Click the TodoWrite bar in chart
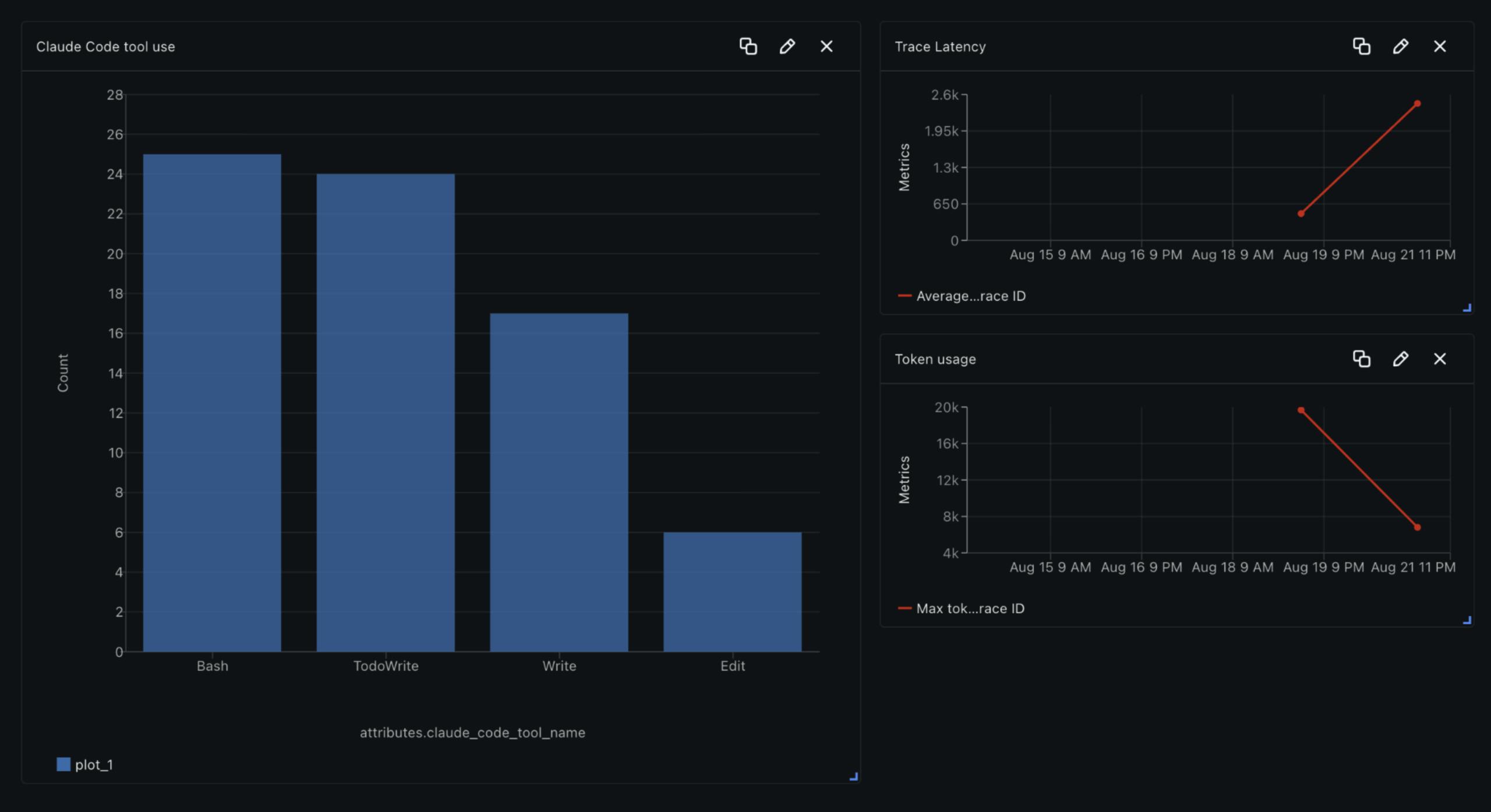 pos(386,413)
